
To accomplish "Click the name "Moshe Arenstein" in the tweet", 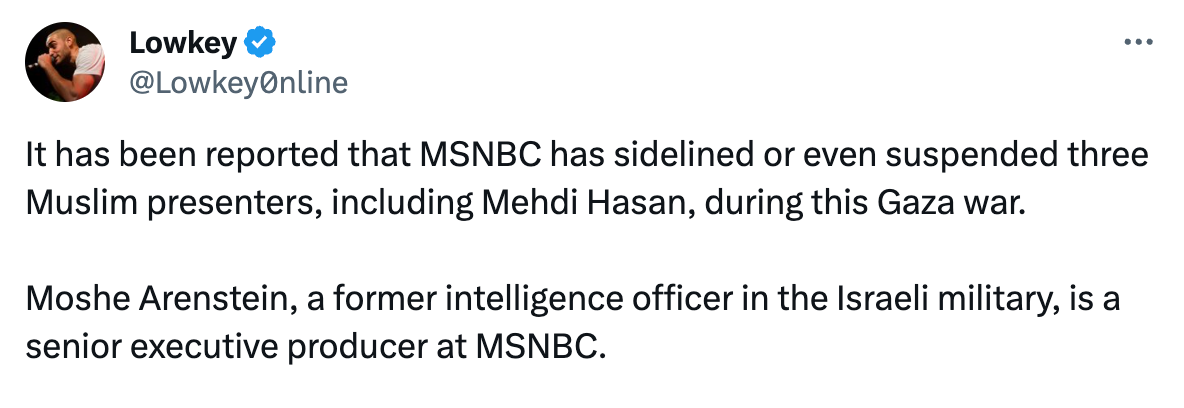I will tap(157, 298).
